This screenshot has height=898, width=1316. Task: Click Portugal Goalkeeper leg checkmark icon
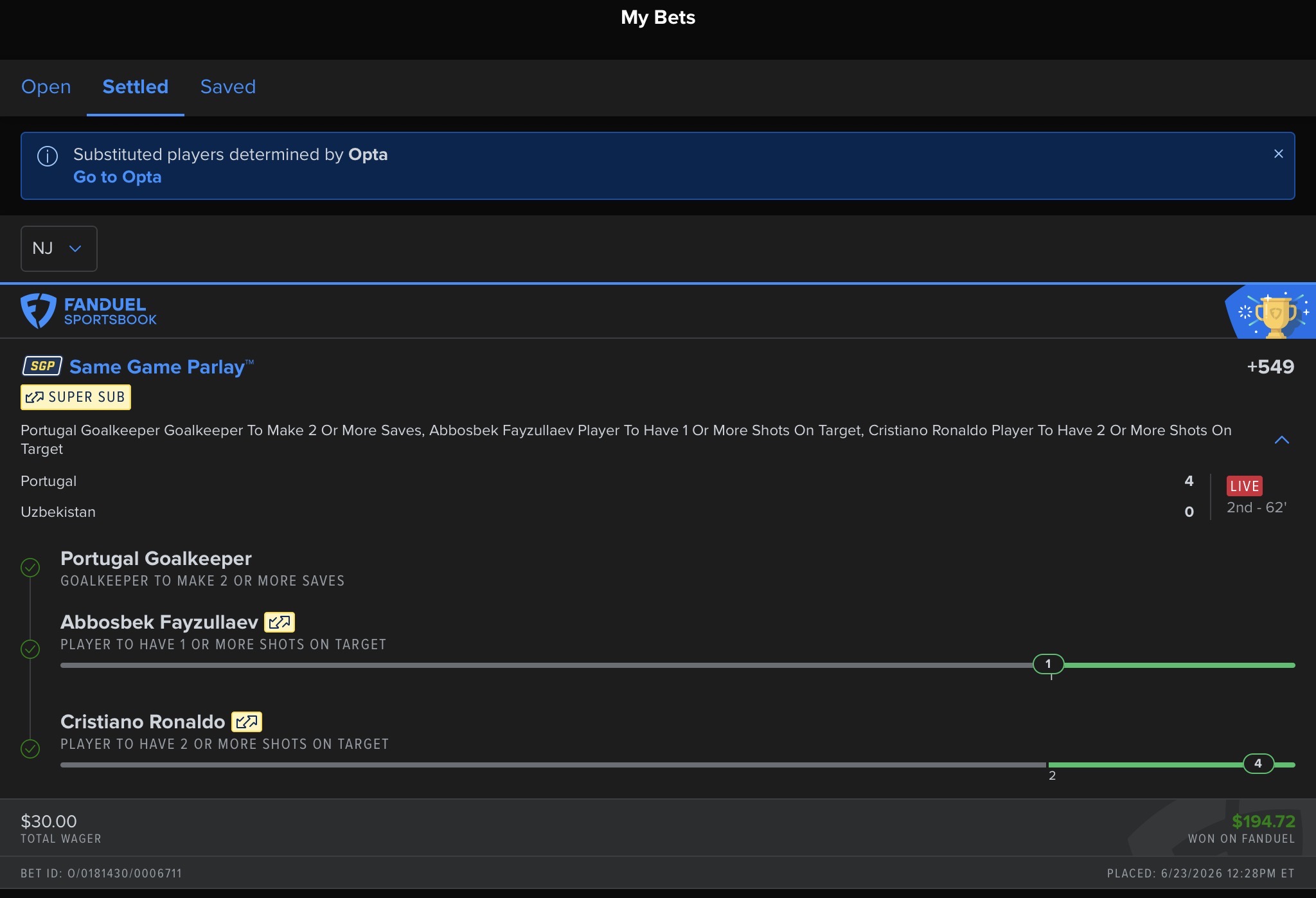(x=30, y=568)
